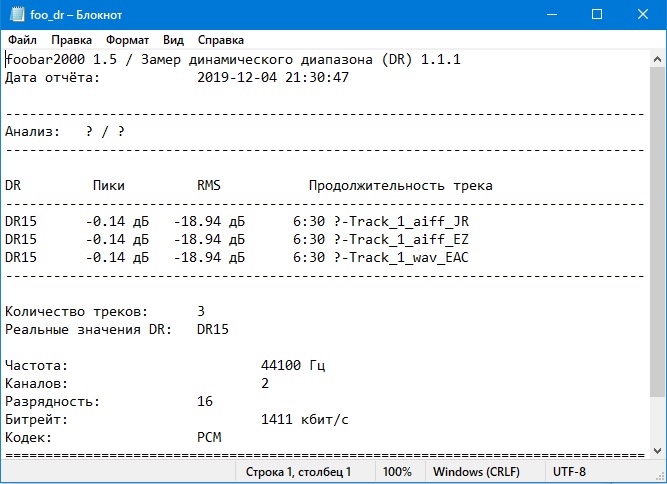Click 'Реальные значения DR:' label
The height and width of the screenshot is (484, 667).
88,330
